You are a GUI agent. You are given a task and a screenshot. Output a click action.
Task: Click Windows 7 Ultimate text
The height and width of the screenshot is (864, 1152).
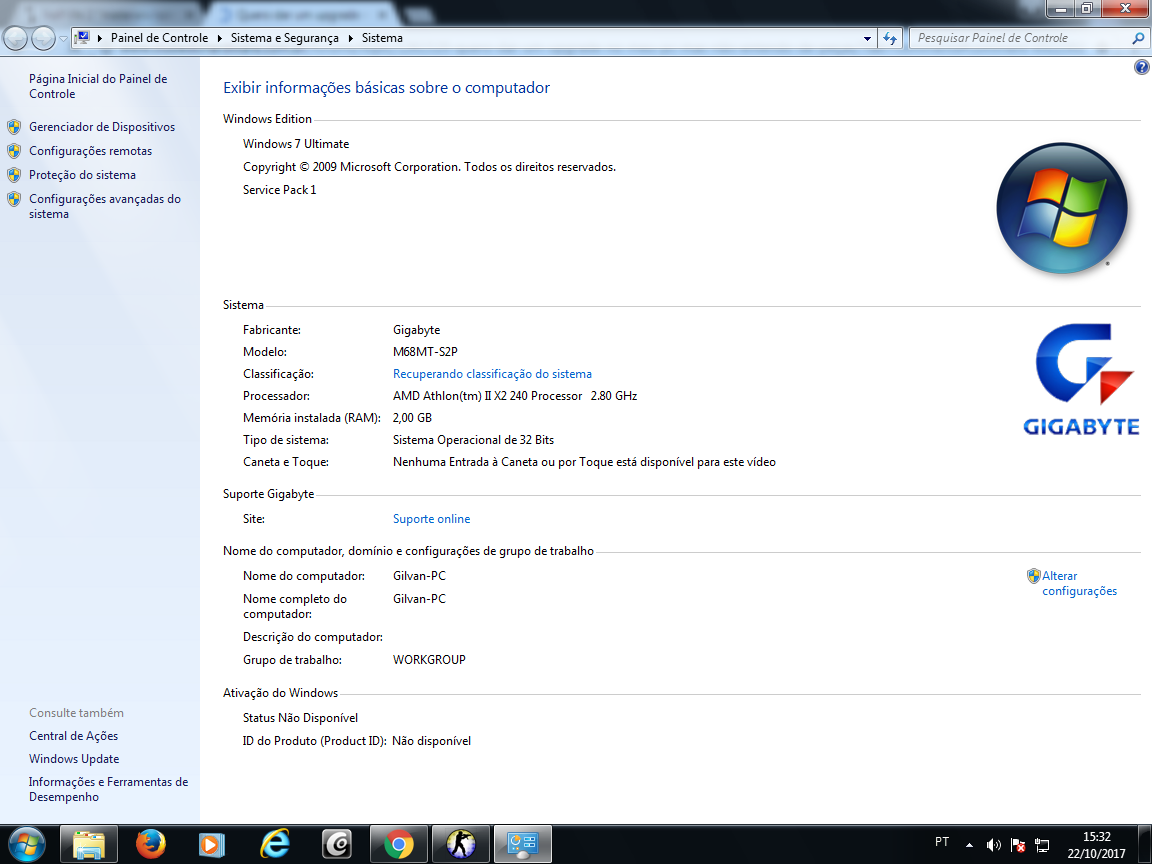point(296,144)
